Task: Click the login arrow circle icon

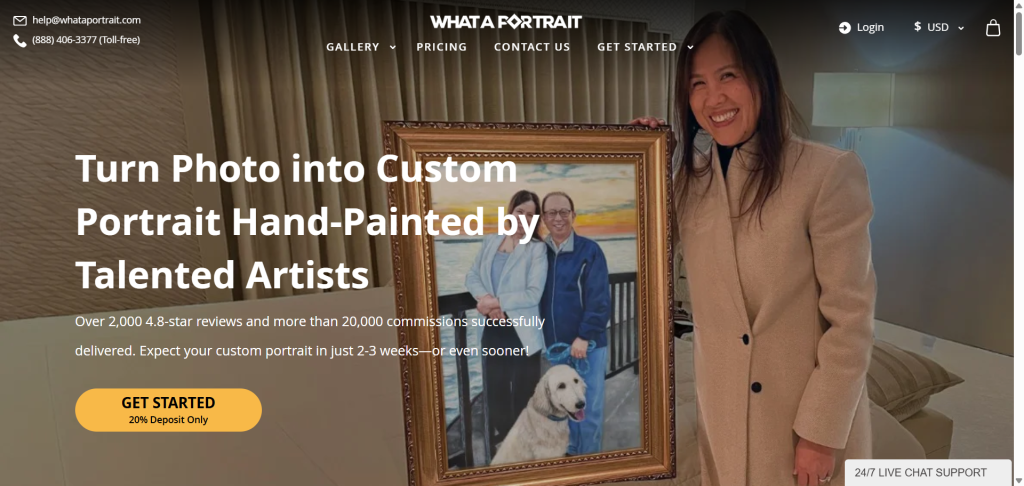Action: point(844,27)
